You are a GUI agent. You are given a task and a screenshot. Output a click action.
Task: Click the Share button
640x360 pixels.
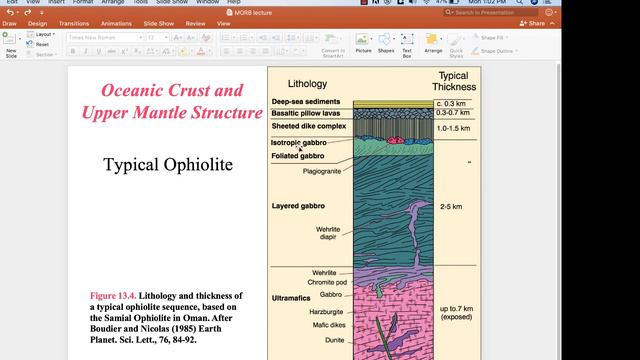pyautogui.click(x=532, y=23)
